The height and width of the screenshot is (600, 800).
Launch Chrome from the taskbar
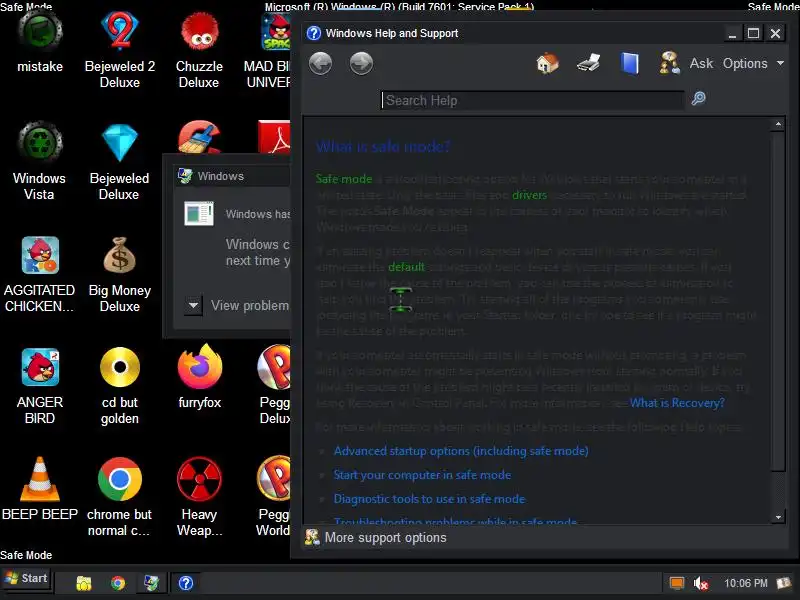[118, 583]
